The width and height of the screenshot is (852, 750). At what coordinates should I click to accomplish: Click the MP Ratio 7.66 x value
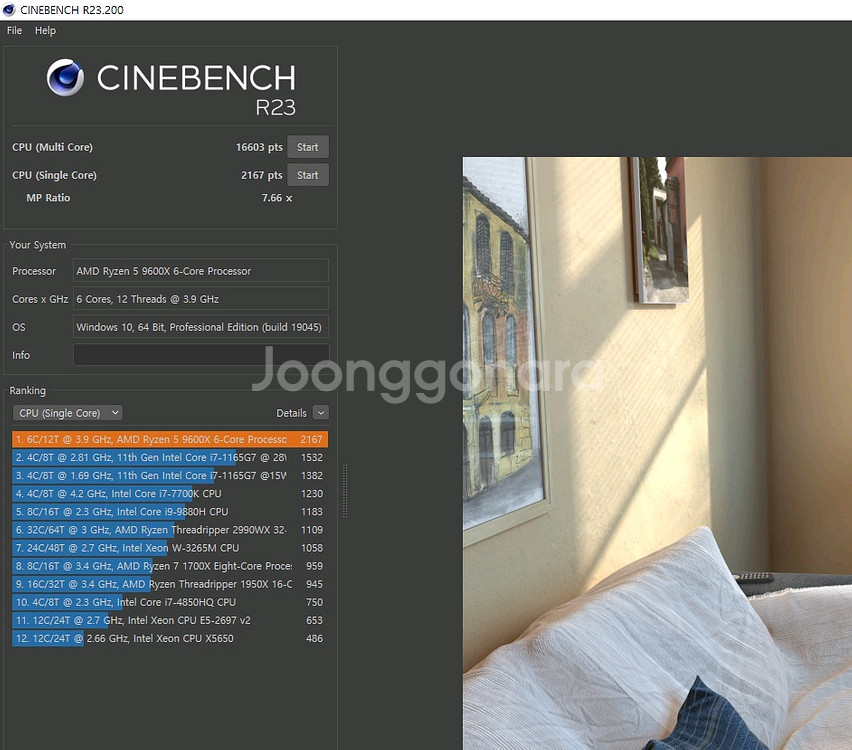click(x=277, y=198)
